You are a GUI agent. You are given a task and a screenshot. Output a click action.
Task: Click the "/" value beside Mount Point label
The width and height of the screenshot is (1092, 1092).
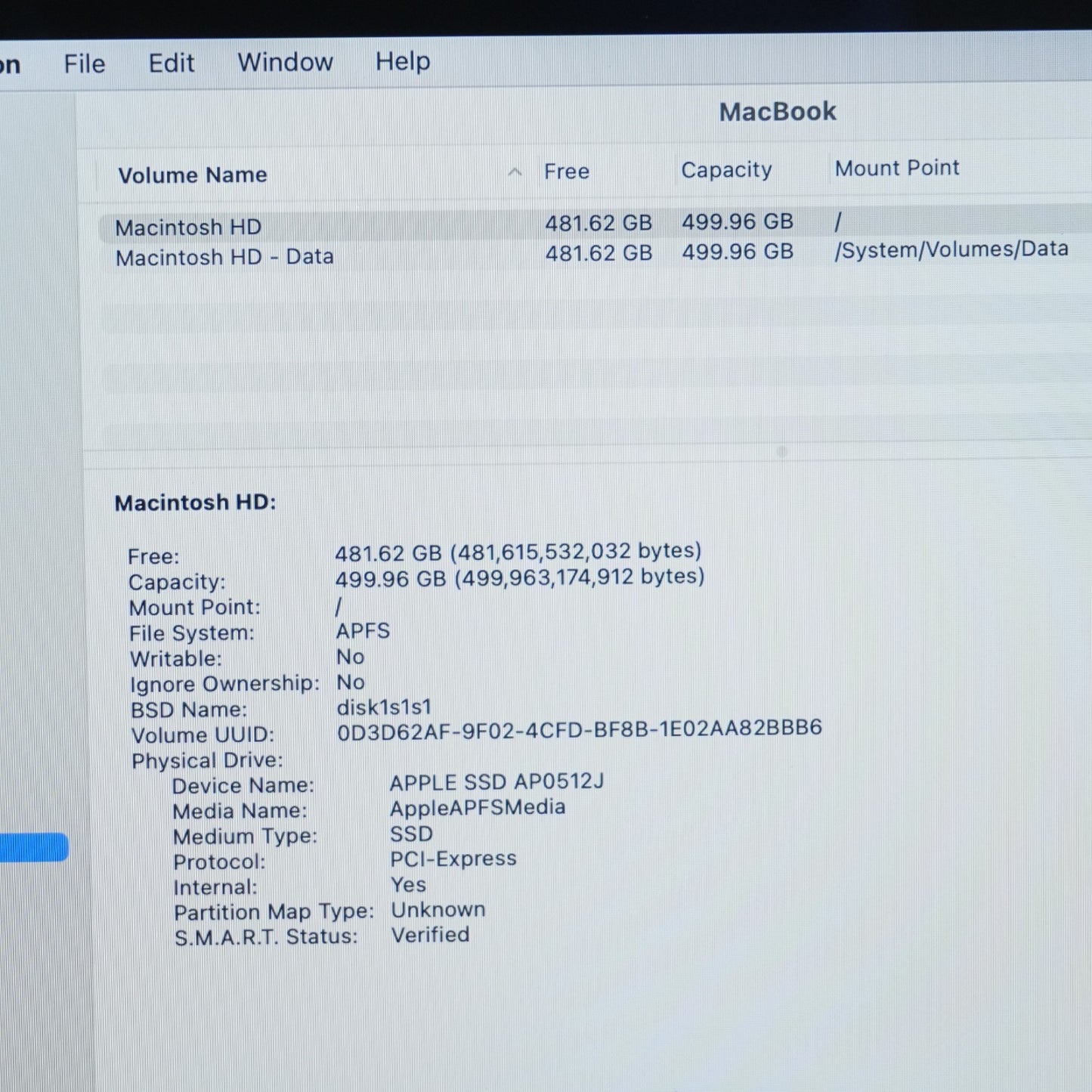click(339, 606)
